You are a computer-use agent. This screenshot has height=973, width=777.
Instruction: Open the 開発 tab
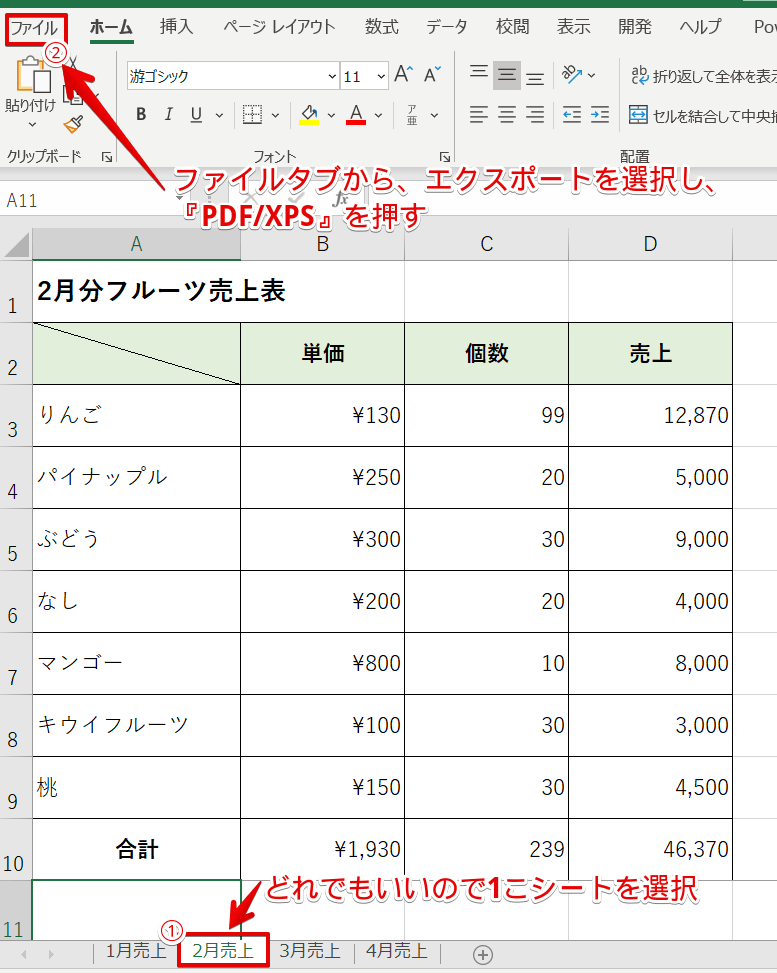point(634,27)
